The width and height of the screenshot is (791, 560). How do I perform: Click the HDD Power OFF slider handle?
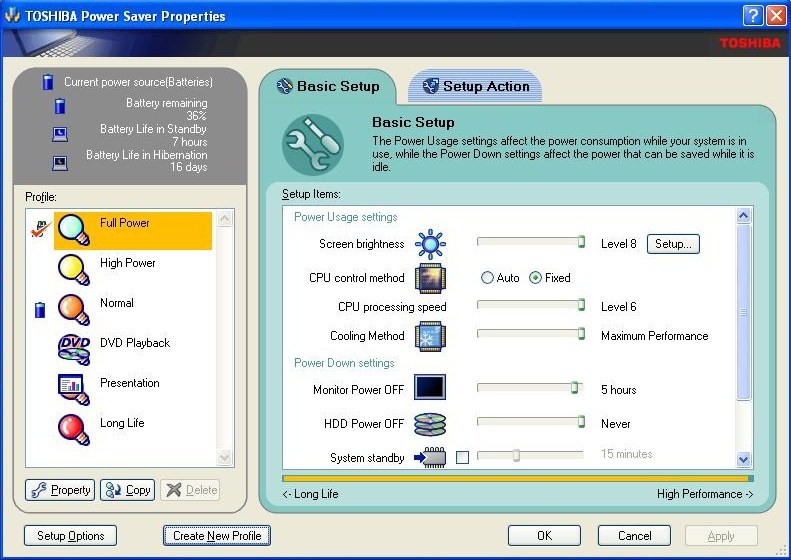(x=581, y=422)
